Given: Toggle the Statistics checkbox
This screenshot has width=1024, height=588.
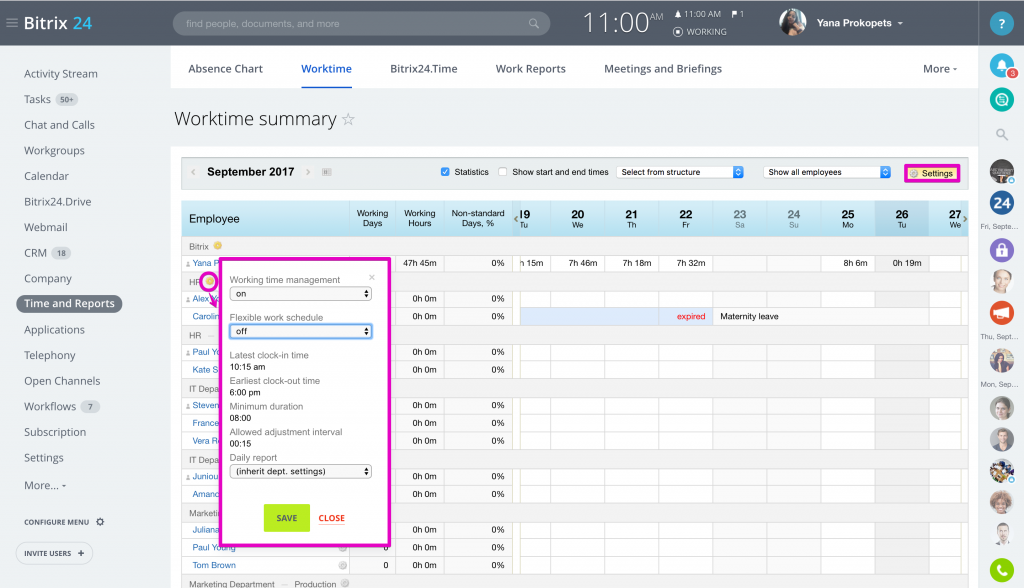Looking at the screenshot, I should (x=445, y=172).
